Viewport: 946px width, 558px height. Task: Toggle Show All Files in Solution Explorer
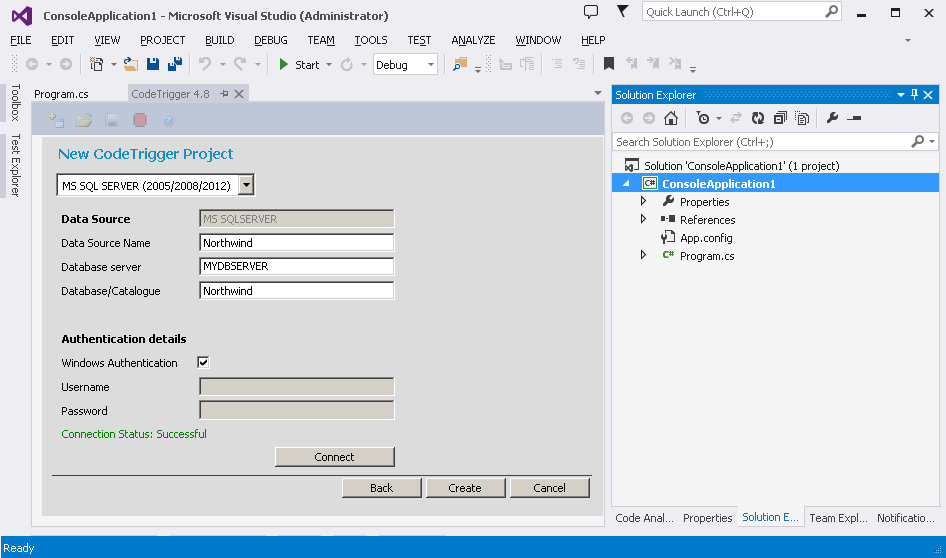point(802,118)
